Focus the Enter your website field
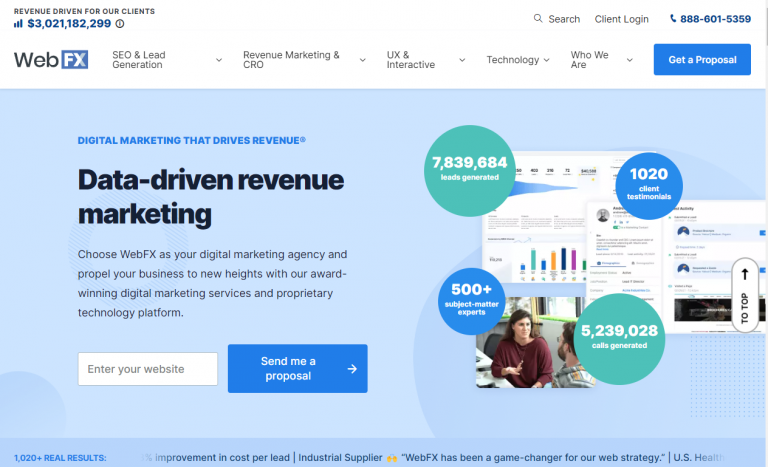Image resolution: width=768 pixels, height=467 pixels. tap(147, 369)
